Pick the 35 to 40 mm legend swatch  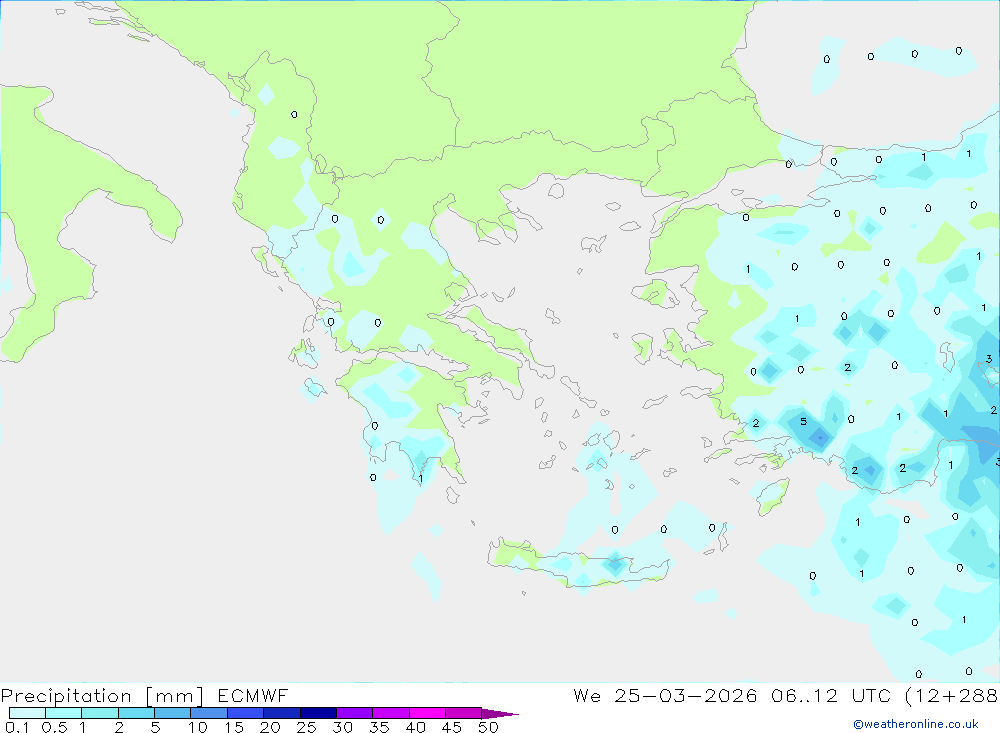pyautogui.click(x=391, y=713)
